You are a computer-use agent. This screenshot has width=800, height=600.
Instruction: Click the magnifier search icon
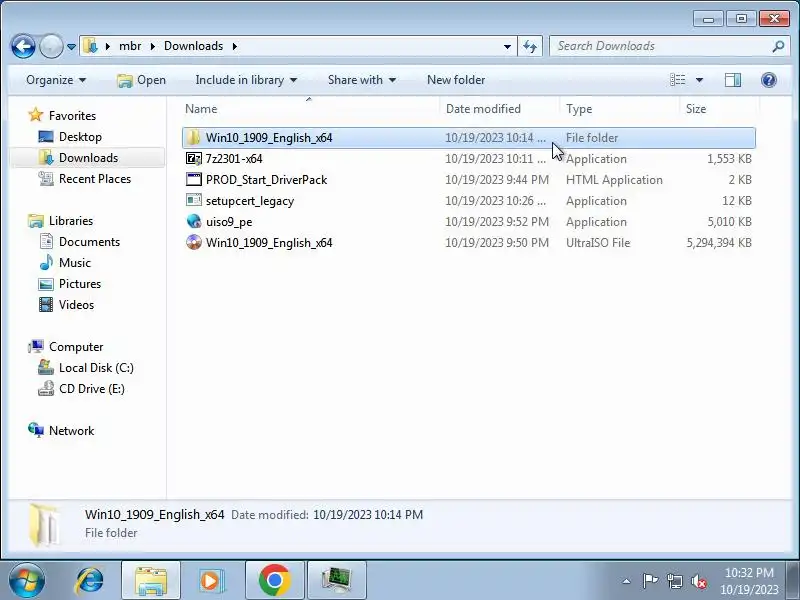tap(778, 46)
